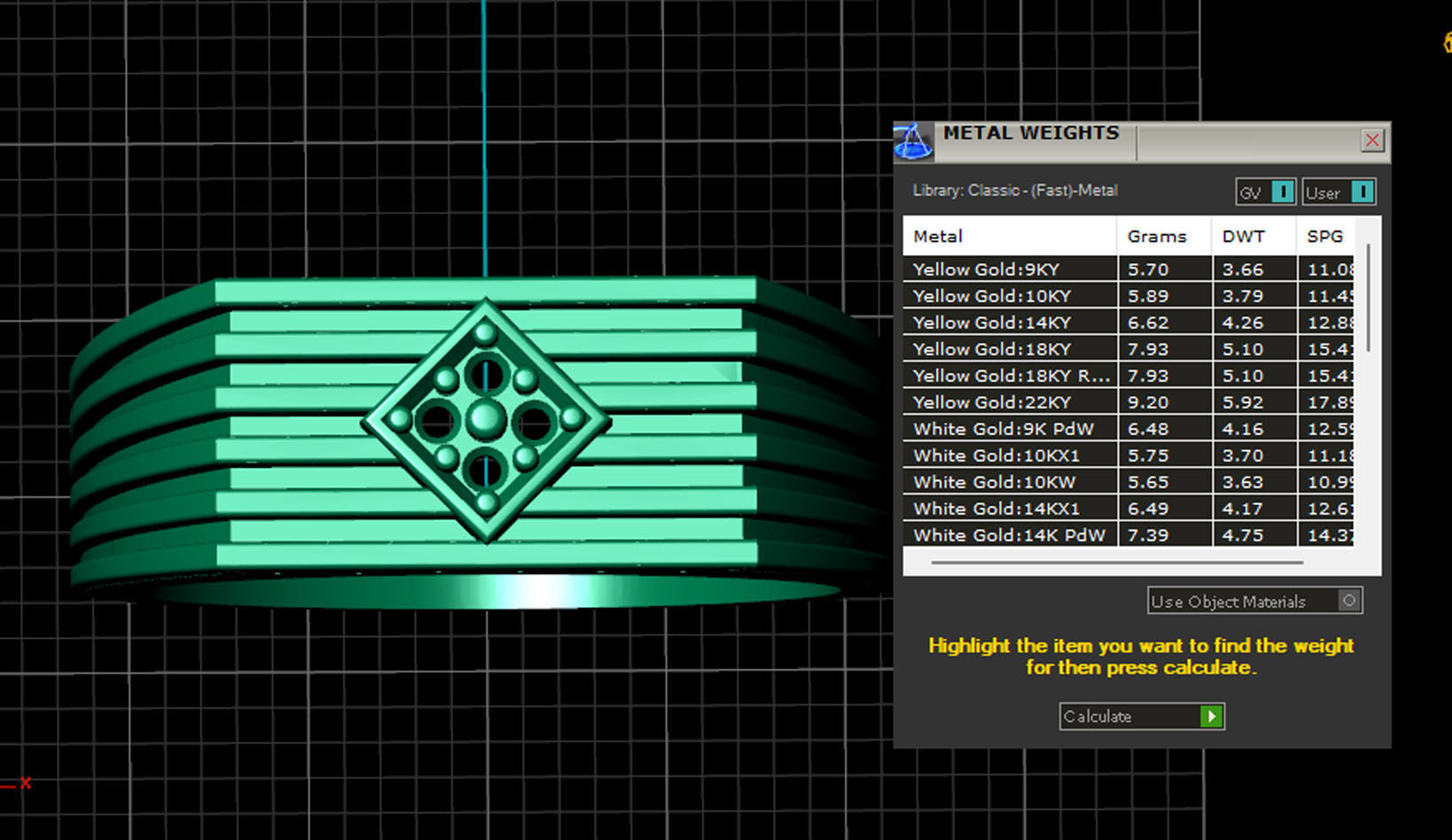Click the 5.75 grams value
1452x840 pixels.
tap(1148, 455)
